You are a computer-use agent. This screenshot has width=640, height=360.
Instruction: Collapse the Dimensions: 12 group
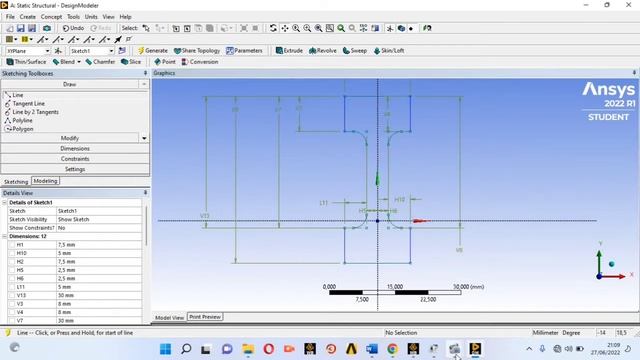tap(4, 237)
